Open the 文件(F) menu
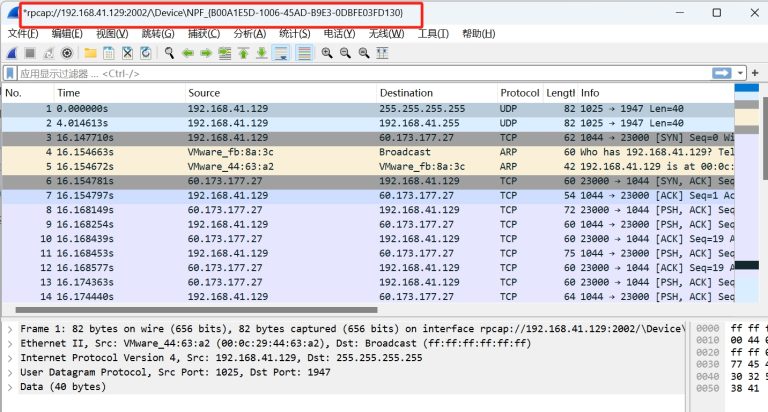The image size is (768, 412). point(23,34)
